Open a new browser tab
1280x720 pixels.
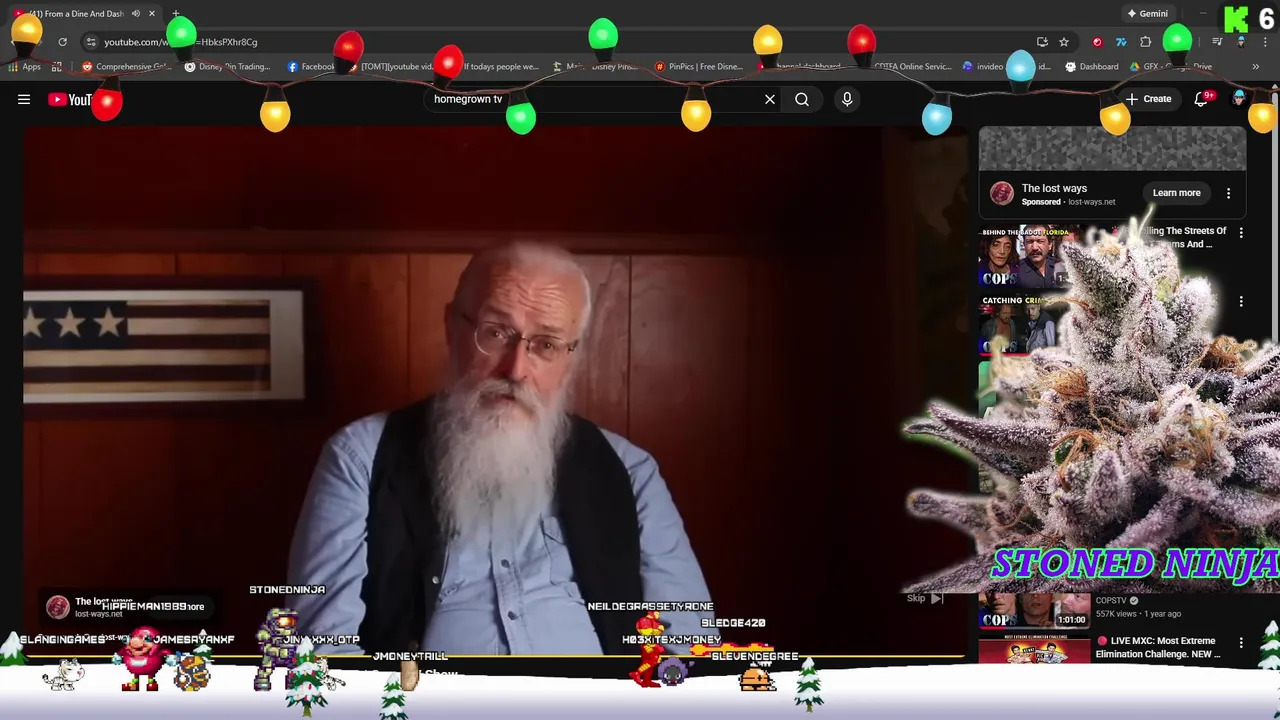point(176,14)
